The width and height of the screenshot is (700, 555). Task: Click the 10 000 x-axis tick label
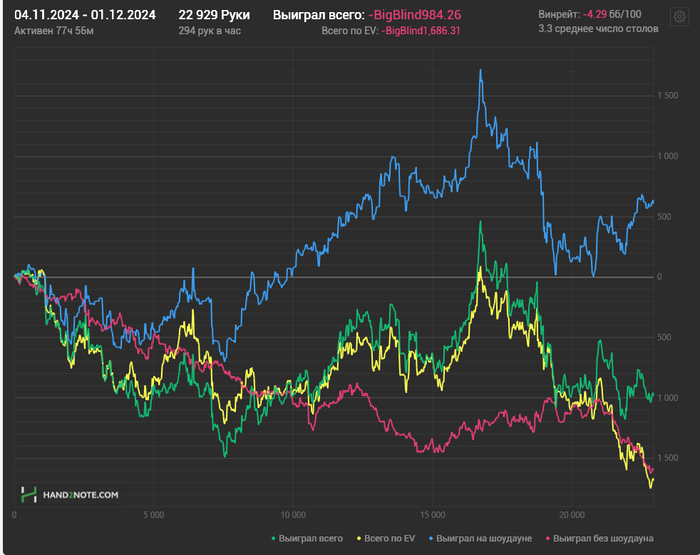(293, 515)
